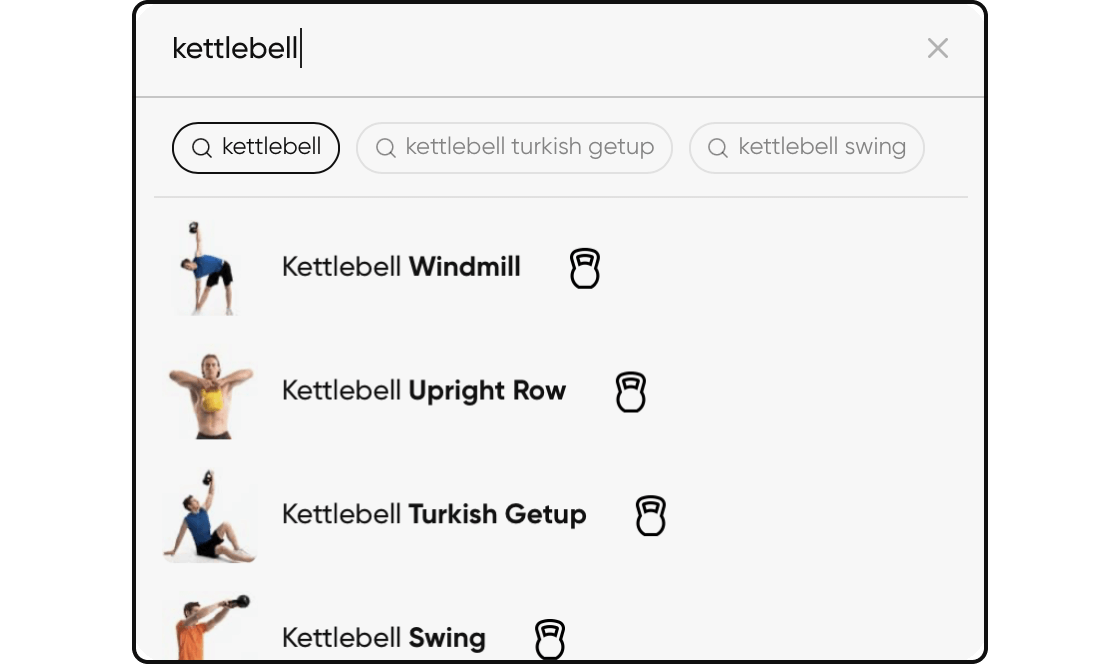Click the Kettlebell Upright Row thumbnail
The width and height of the screenshot is (1120, 664).
coord(210,394)
